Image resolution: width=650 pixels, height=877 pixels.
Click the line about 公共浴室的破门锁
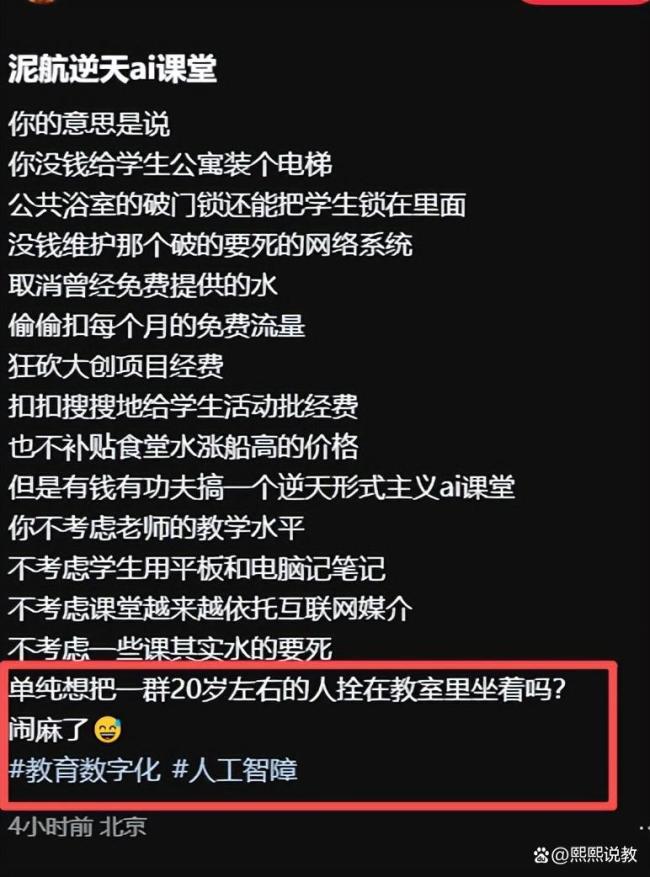237,204
